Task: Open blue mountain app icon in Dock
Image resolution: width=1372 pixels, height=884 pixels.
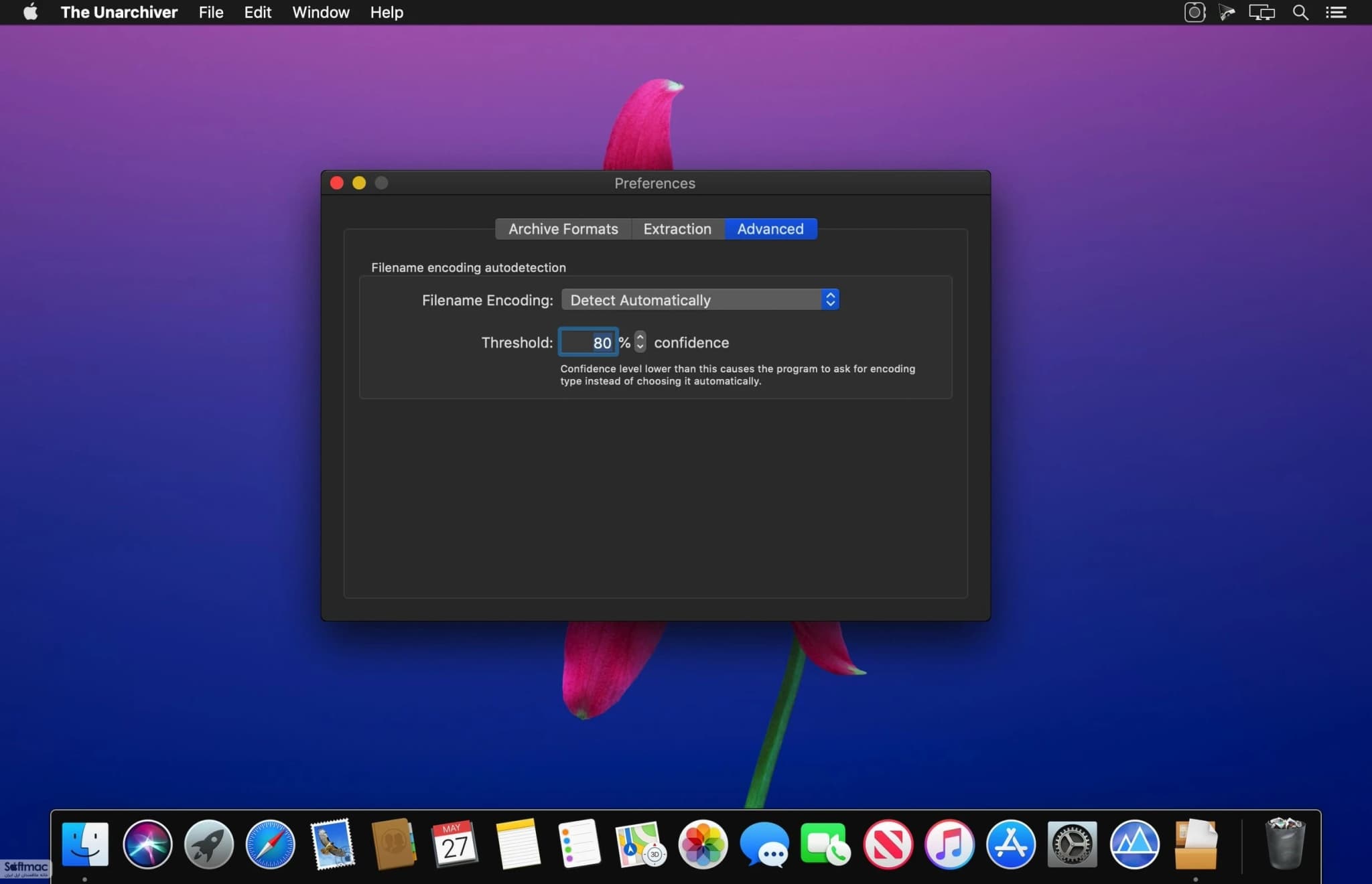Action: pos(1134,844)
